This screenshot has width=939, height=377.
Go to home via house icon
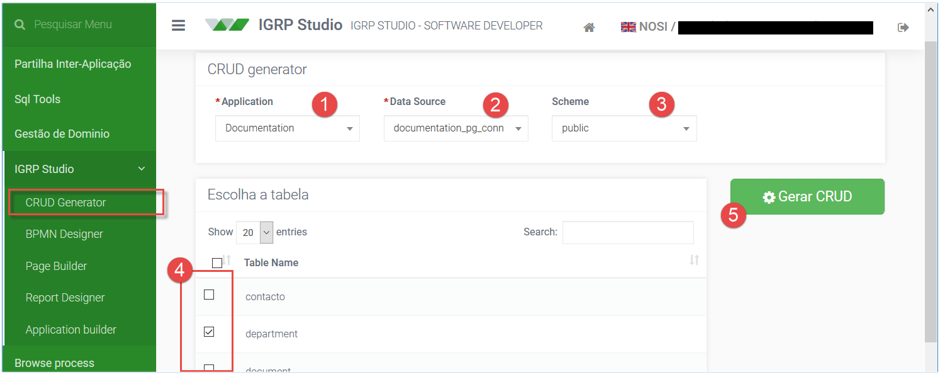click(589, 27)
